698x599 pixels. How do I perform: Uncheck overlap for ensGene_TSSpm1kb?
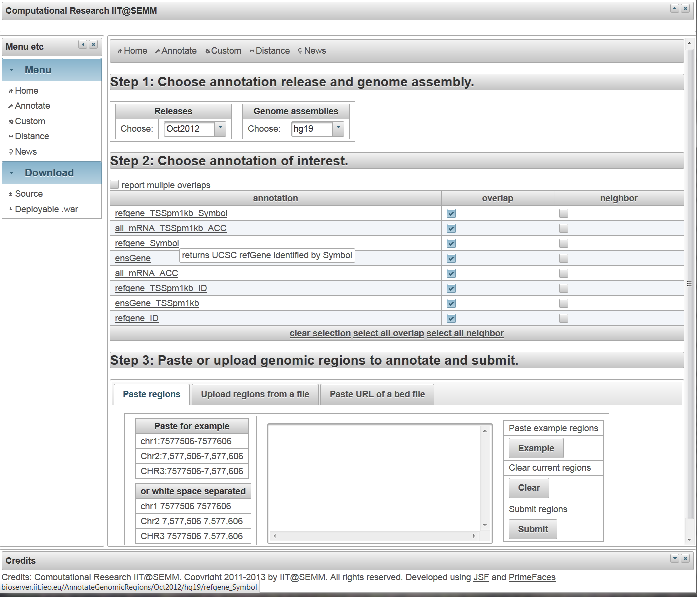[451, 304]
